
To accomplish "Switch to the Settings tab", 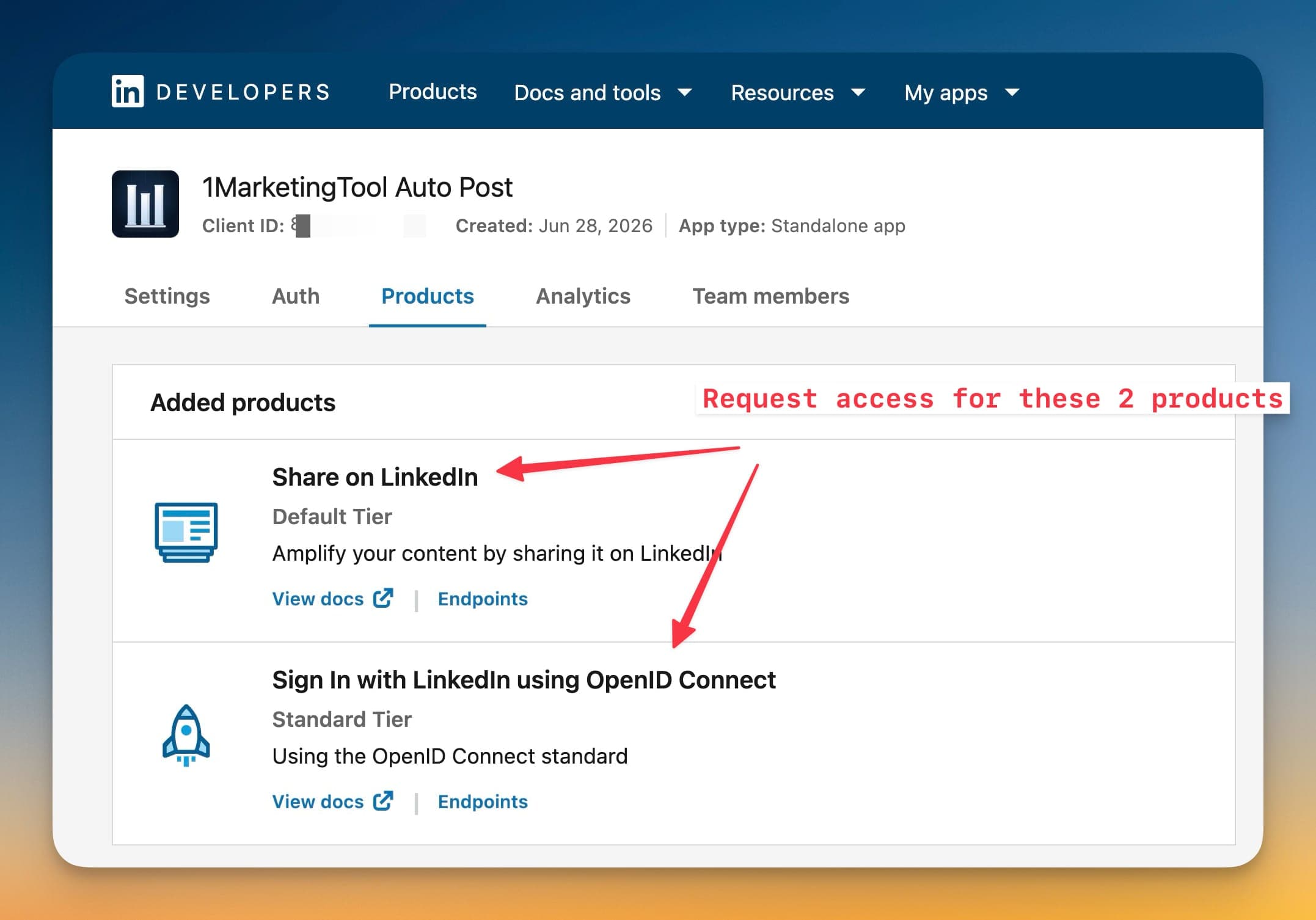I will tap(167, 296).
